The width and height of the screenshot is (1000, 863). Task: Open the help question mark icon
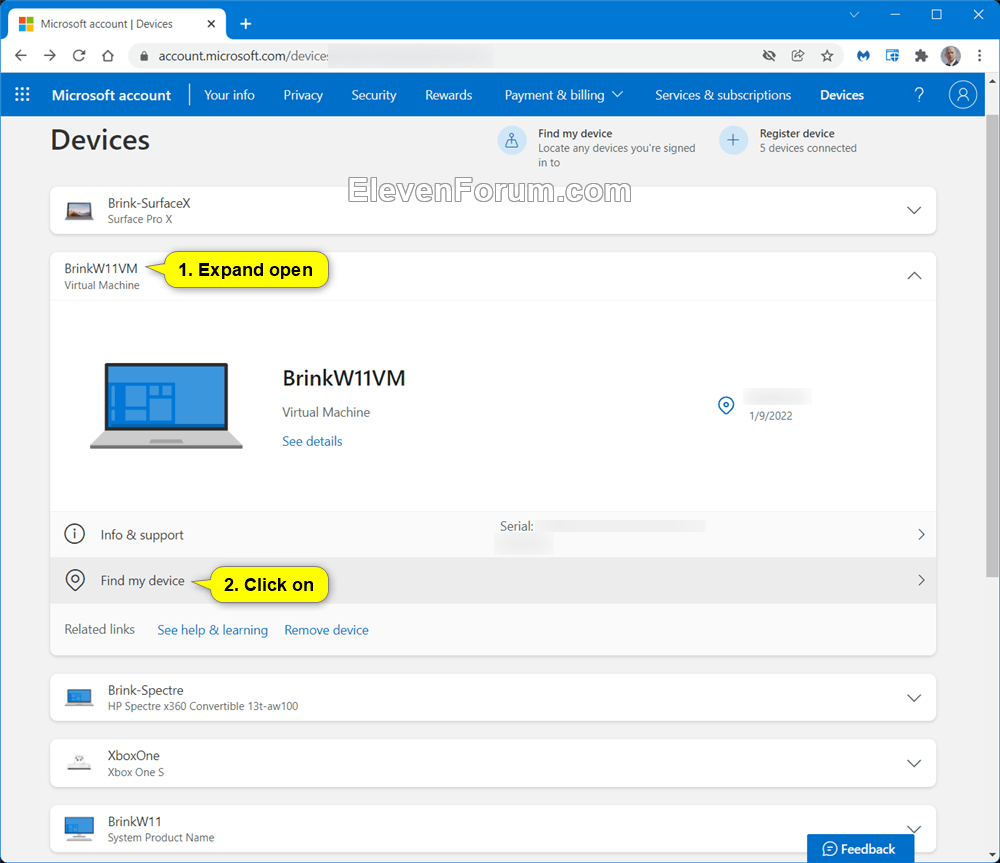coord(919,95)
